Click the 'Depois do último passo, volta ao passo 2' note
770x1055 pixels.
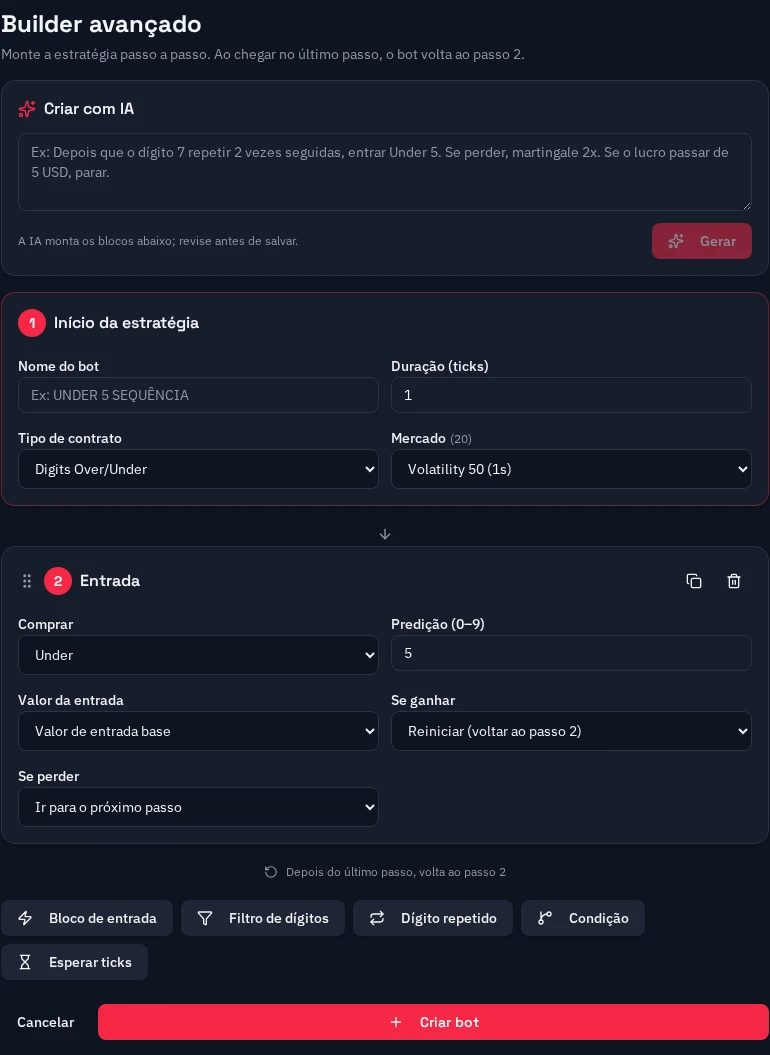click(396, 872)
